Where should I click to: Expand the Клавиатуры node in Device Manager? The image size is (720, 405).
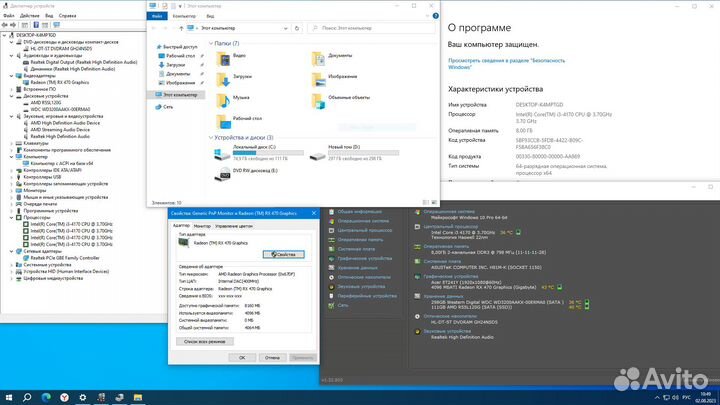[x=11, y=143]
